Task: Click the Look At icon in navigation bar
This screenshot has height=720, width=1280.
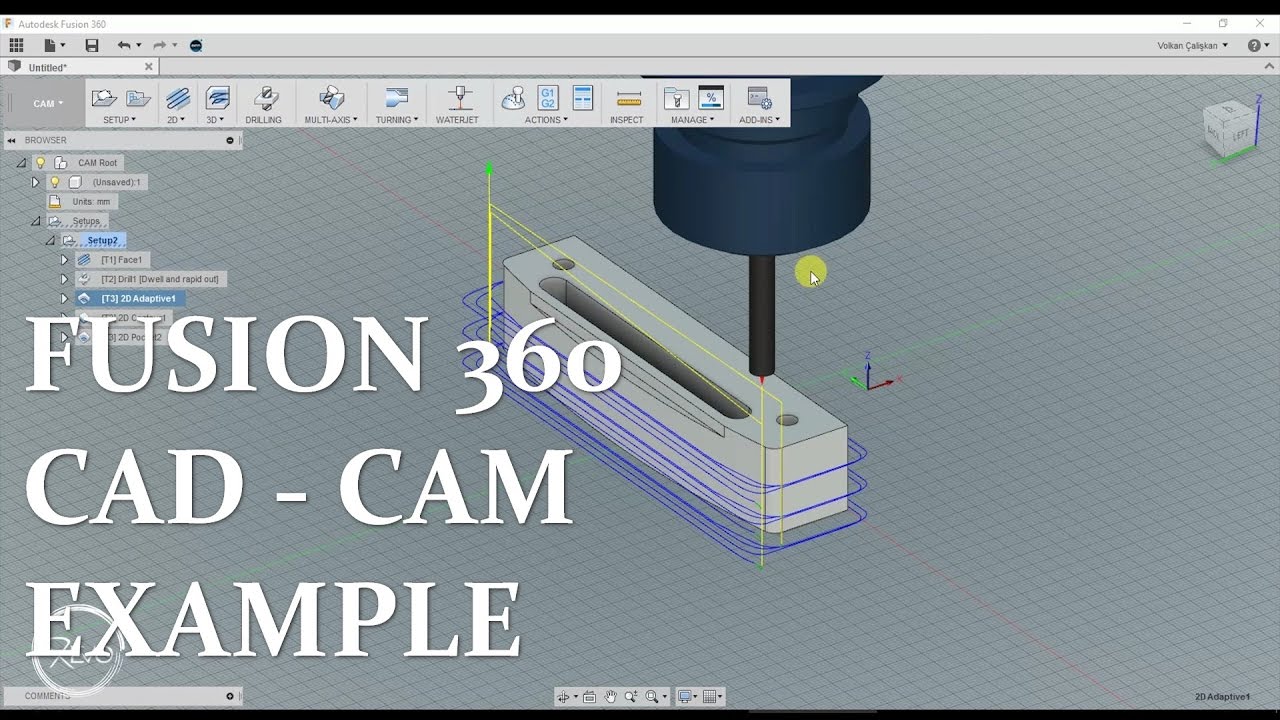Action: pyautogui.click(x=589, y=697)
